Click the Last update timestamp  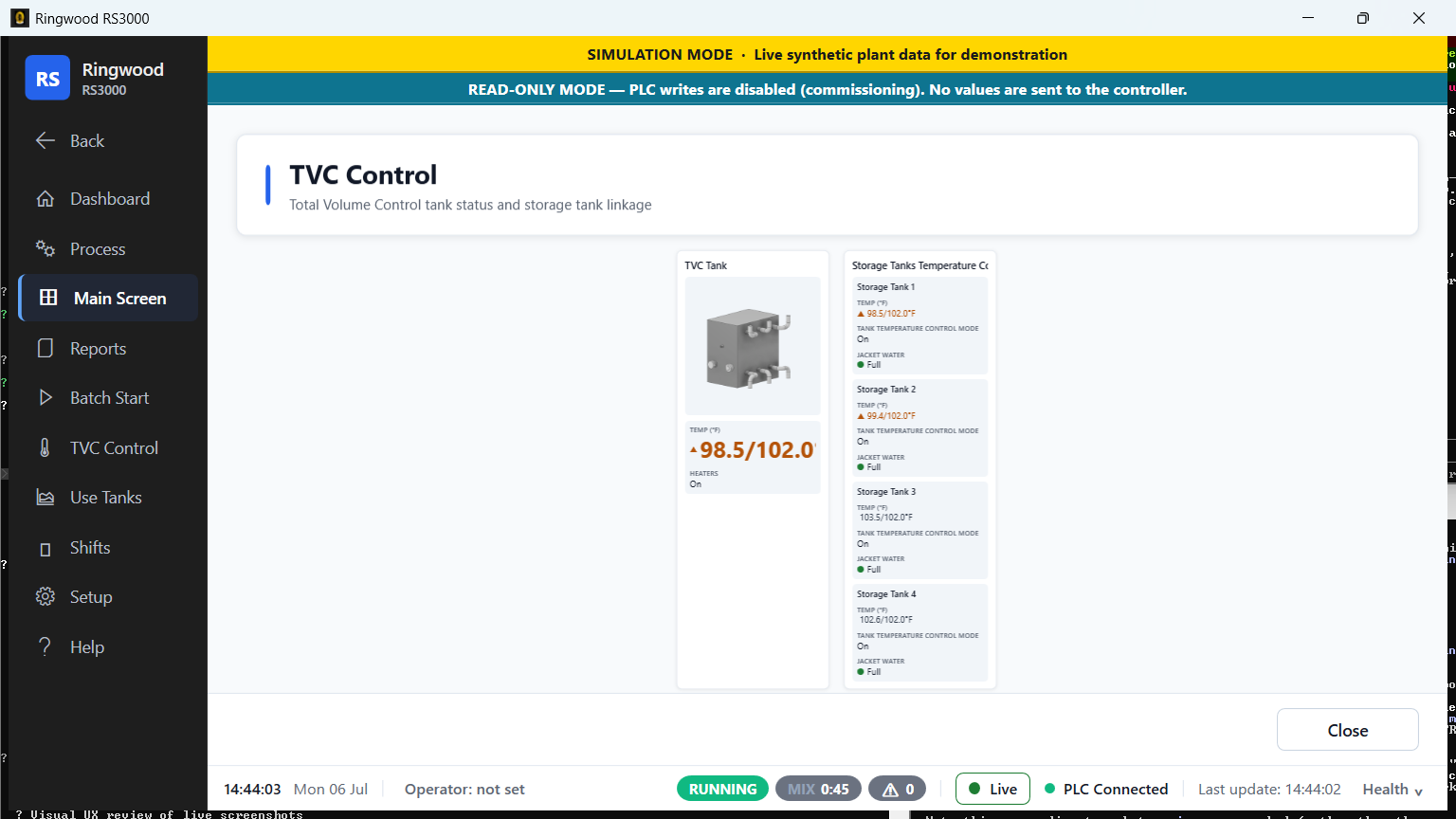pyautogui.click(x=1269, y=789)
